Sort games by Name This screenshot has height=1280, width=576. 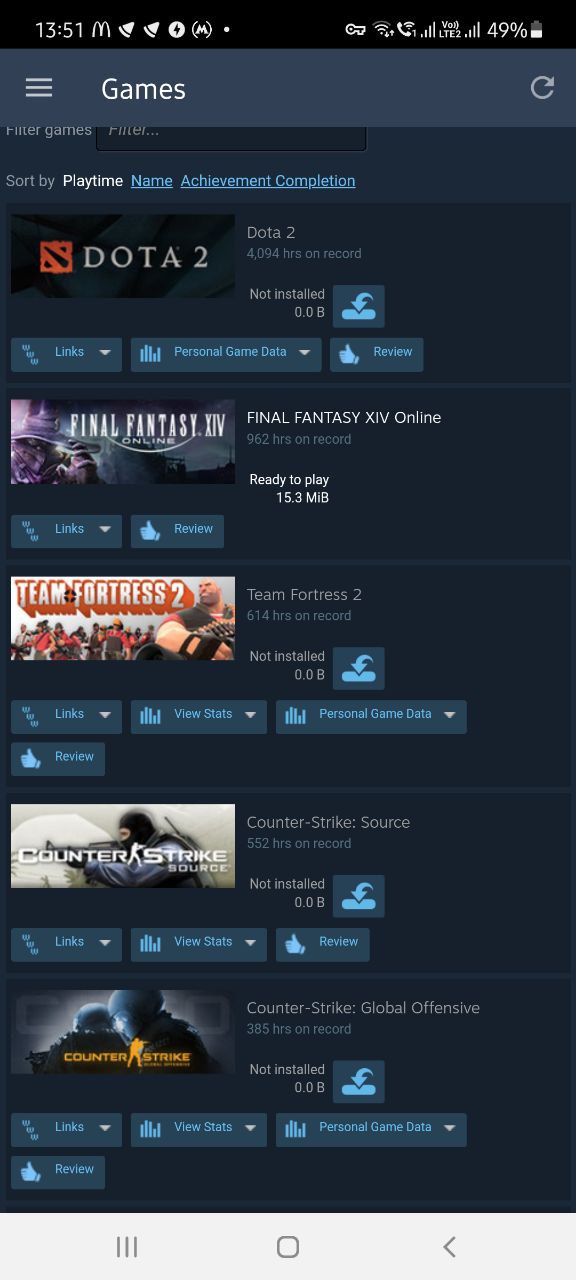152,181
